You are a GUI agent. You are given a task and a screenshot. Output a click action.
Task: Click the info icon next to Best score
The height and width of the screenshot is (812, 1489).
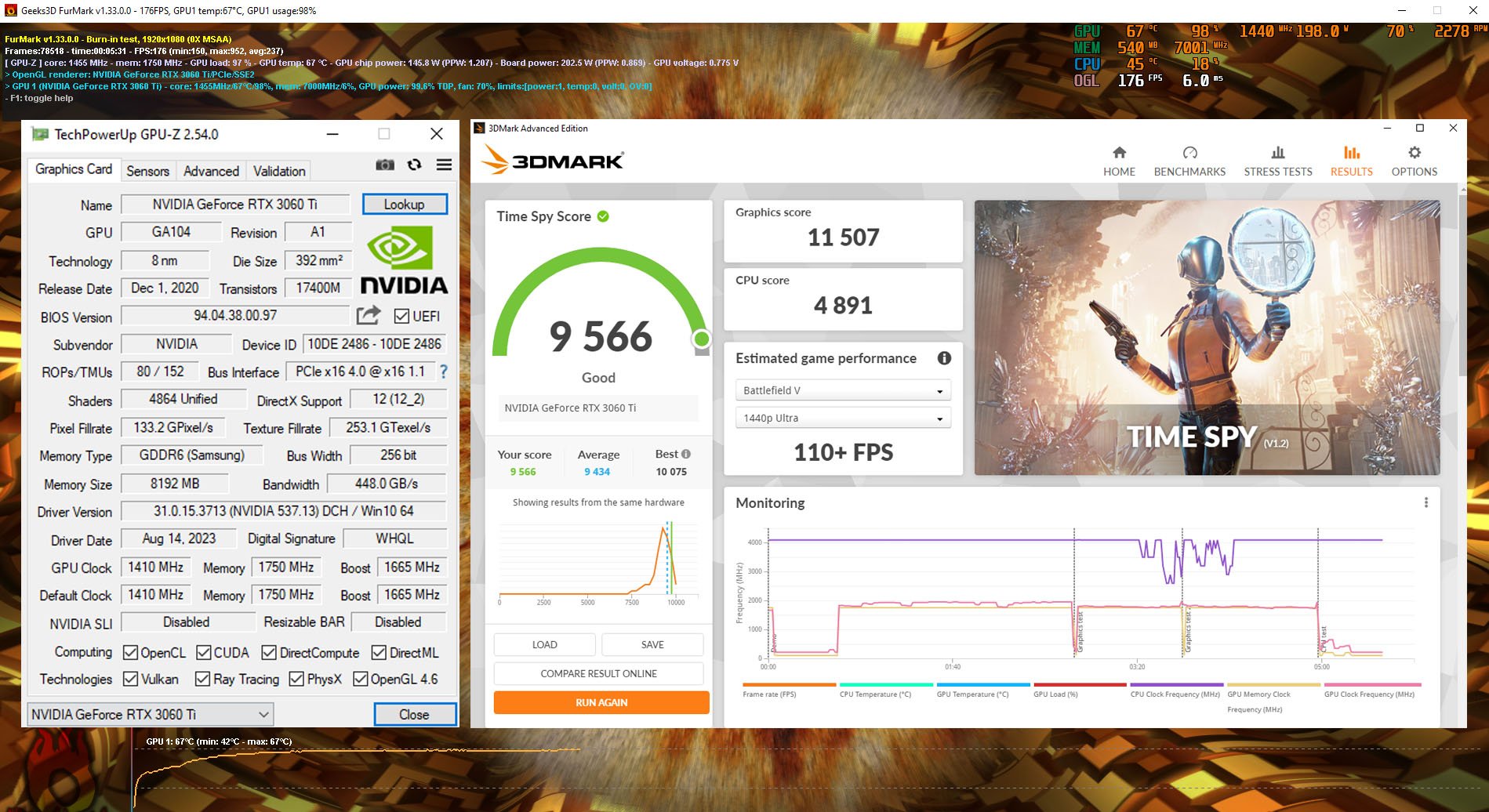(x=686, y=454)
